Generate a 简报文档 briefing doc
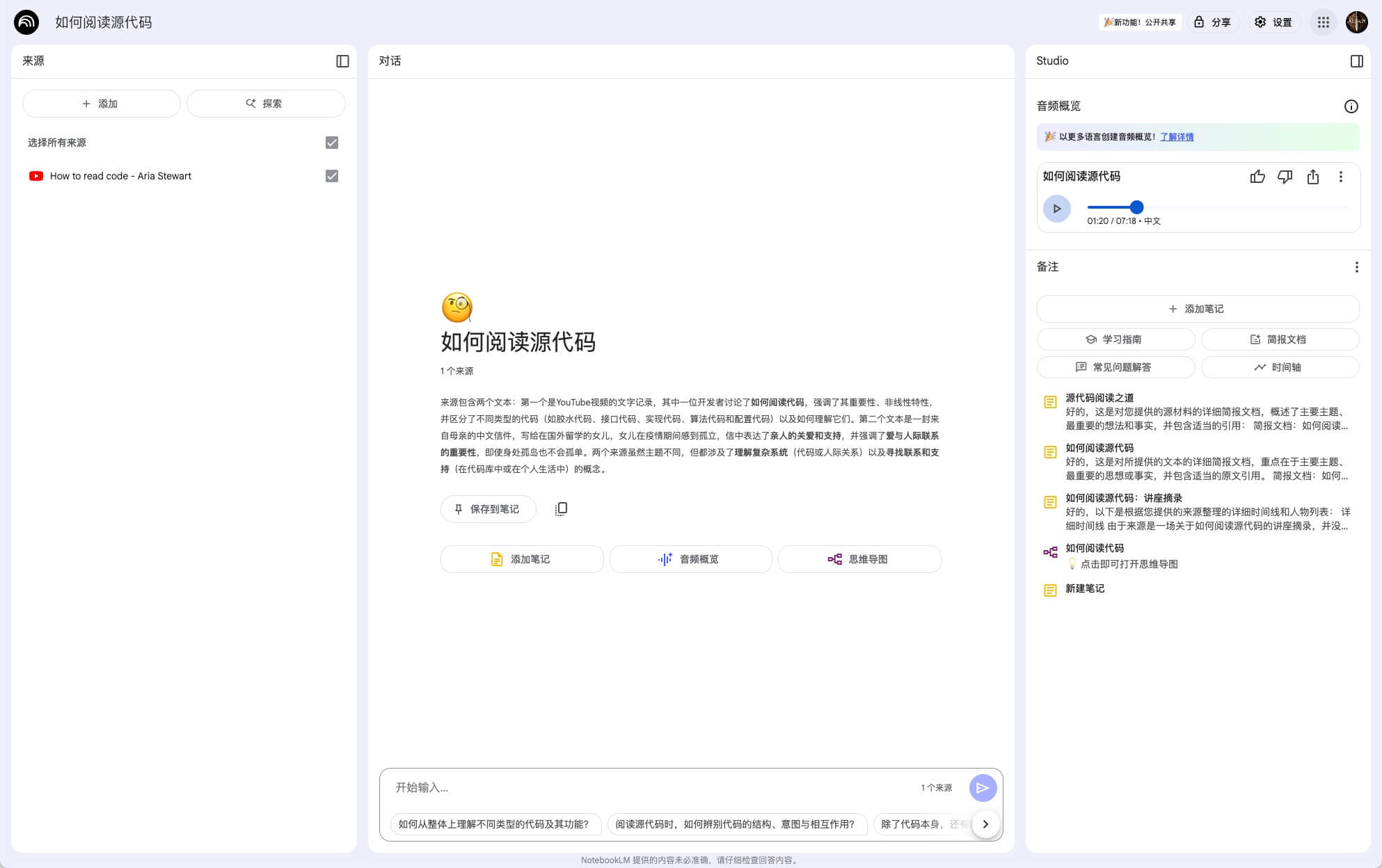 point(1279,339)
